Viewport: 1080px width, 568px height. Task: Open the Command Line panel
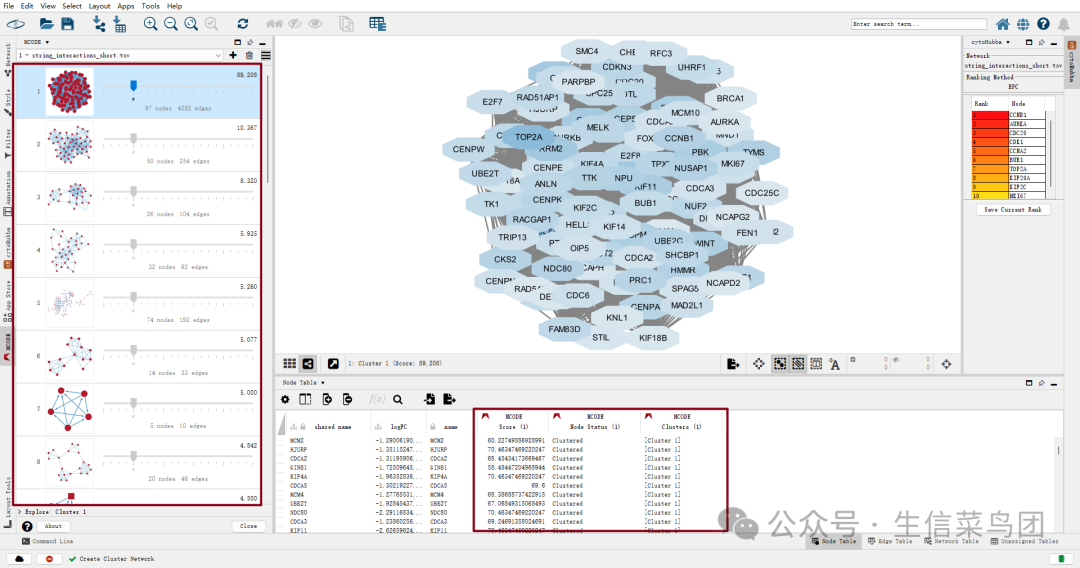point(48,541)
